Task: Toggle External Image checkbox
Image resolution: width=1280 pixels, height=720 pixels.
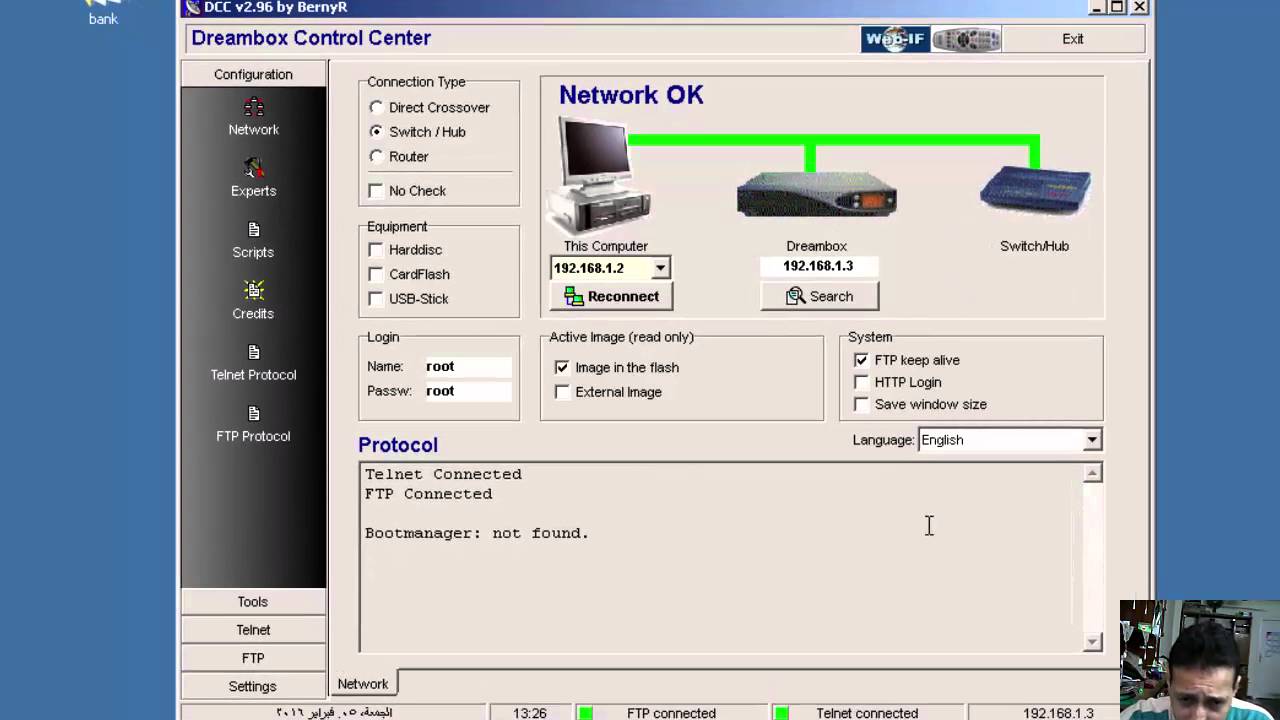Action: (562, 392)
